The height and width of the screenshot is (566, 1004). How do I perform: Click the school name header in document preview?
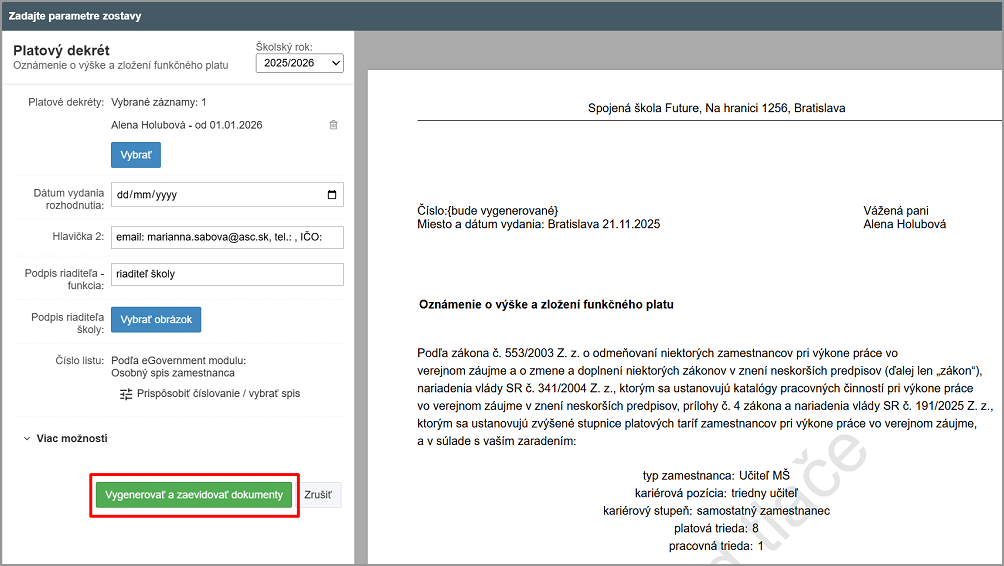(716, 108)
